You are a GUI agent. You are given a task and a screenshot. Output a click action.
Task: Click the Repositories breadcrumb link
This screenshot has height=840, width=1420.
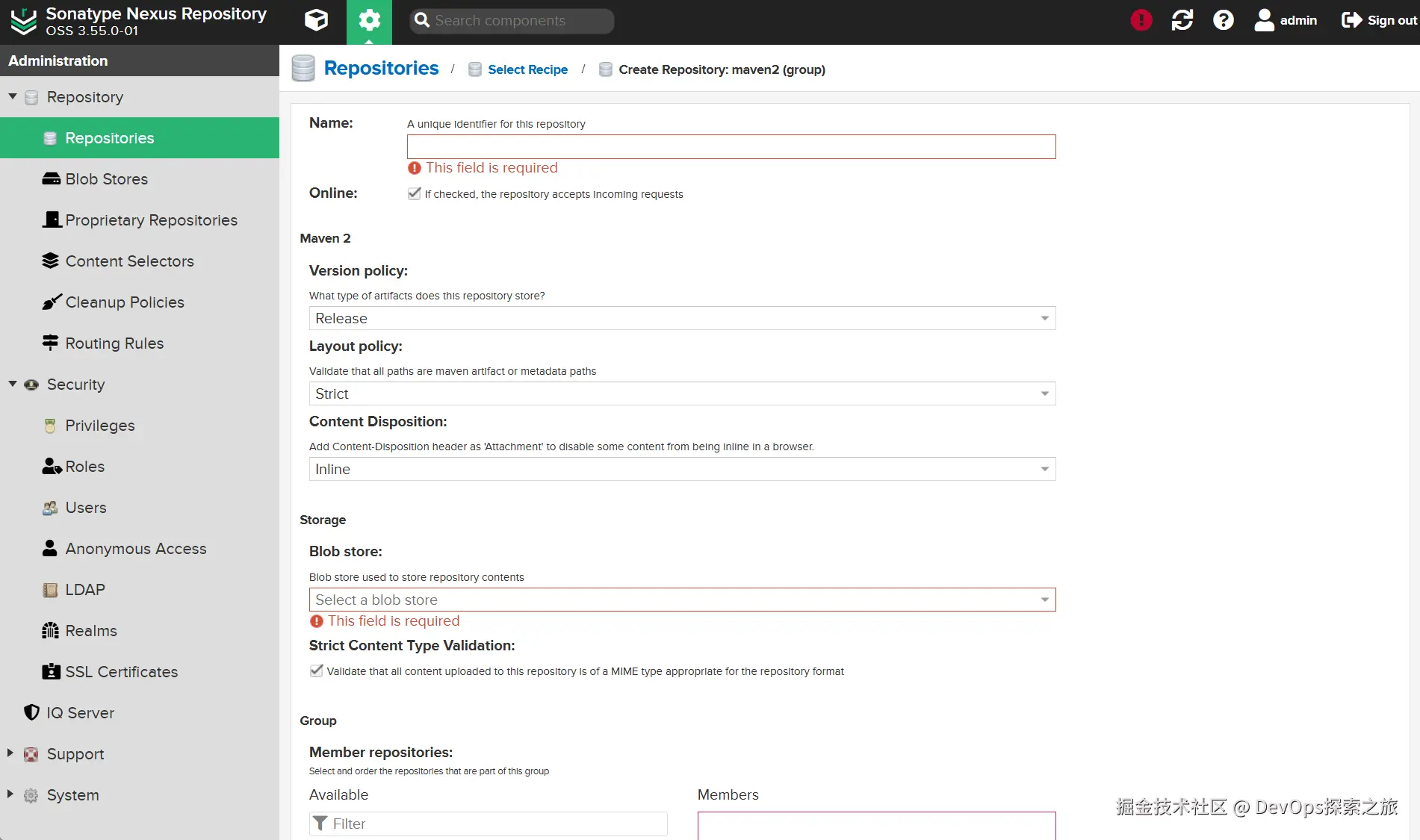click(x=381, y=68)
